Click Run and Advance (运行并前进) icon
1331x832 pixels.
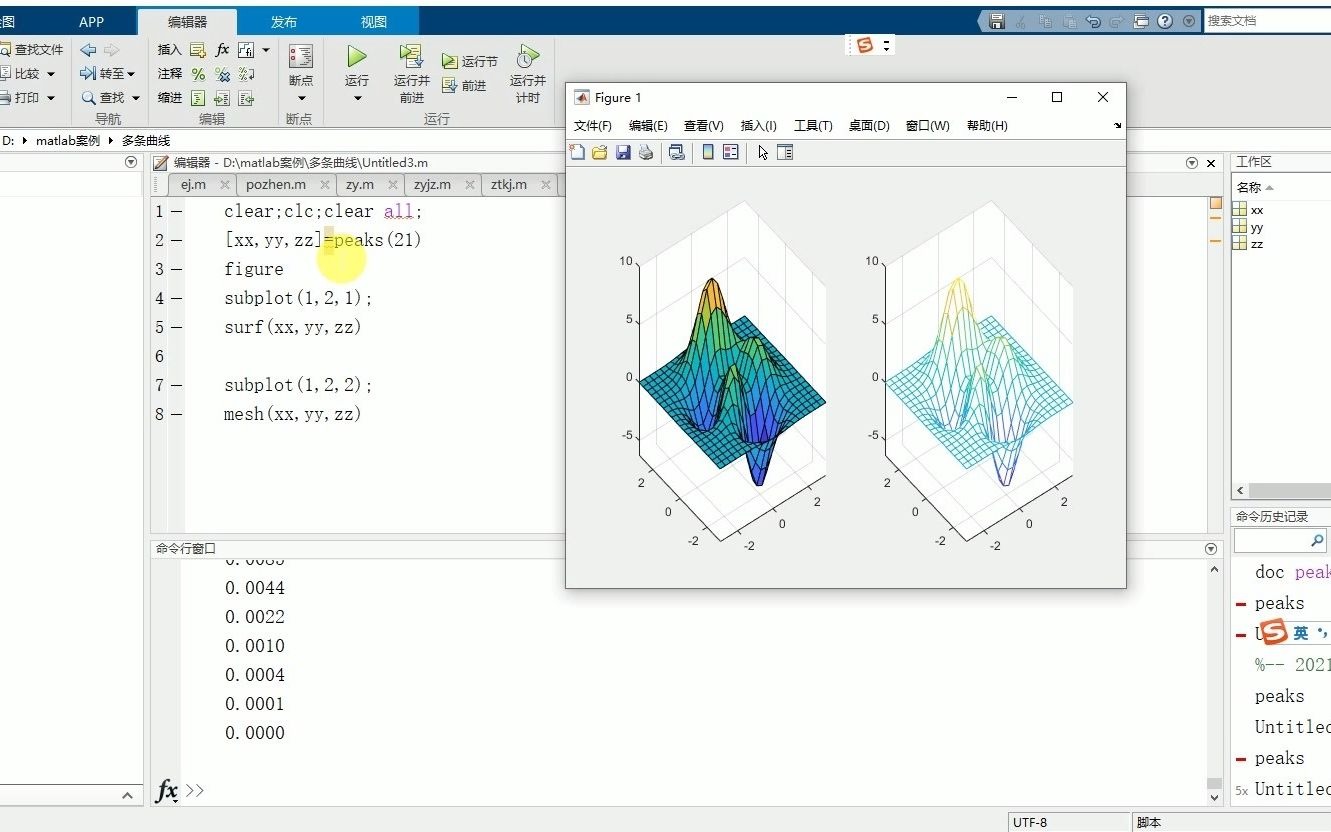[x=411, y=56]
